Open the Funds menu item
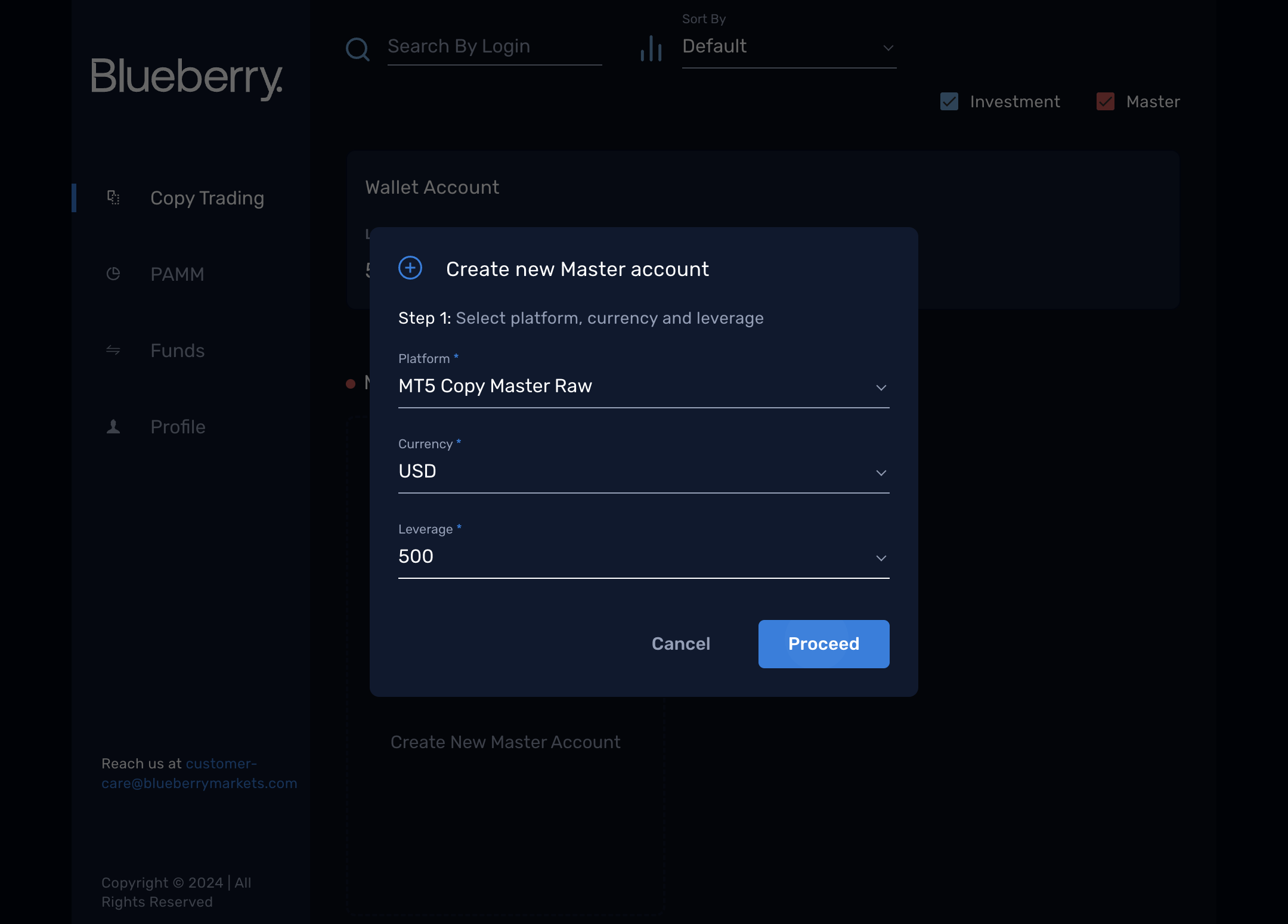 [178, 351]
